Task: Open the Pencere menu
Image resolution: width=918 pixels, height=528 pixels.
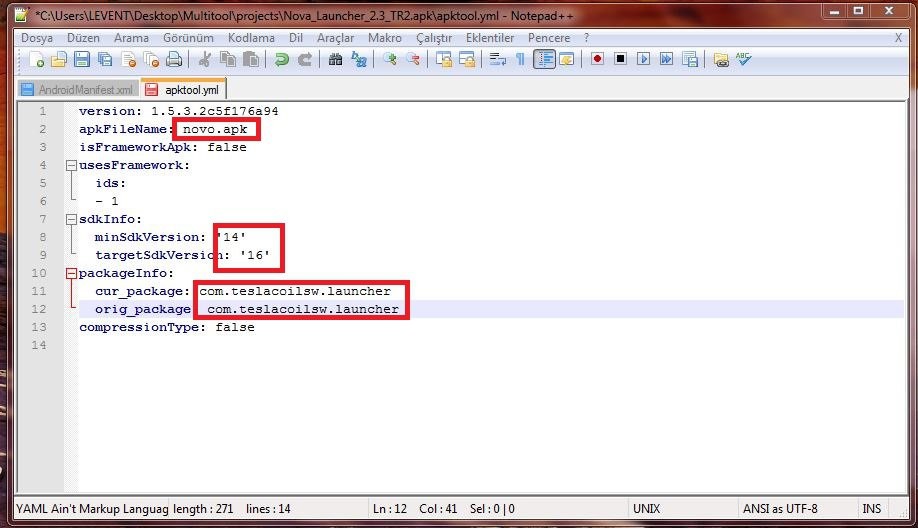Action: (549, 38)
